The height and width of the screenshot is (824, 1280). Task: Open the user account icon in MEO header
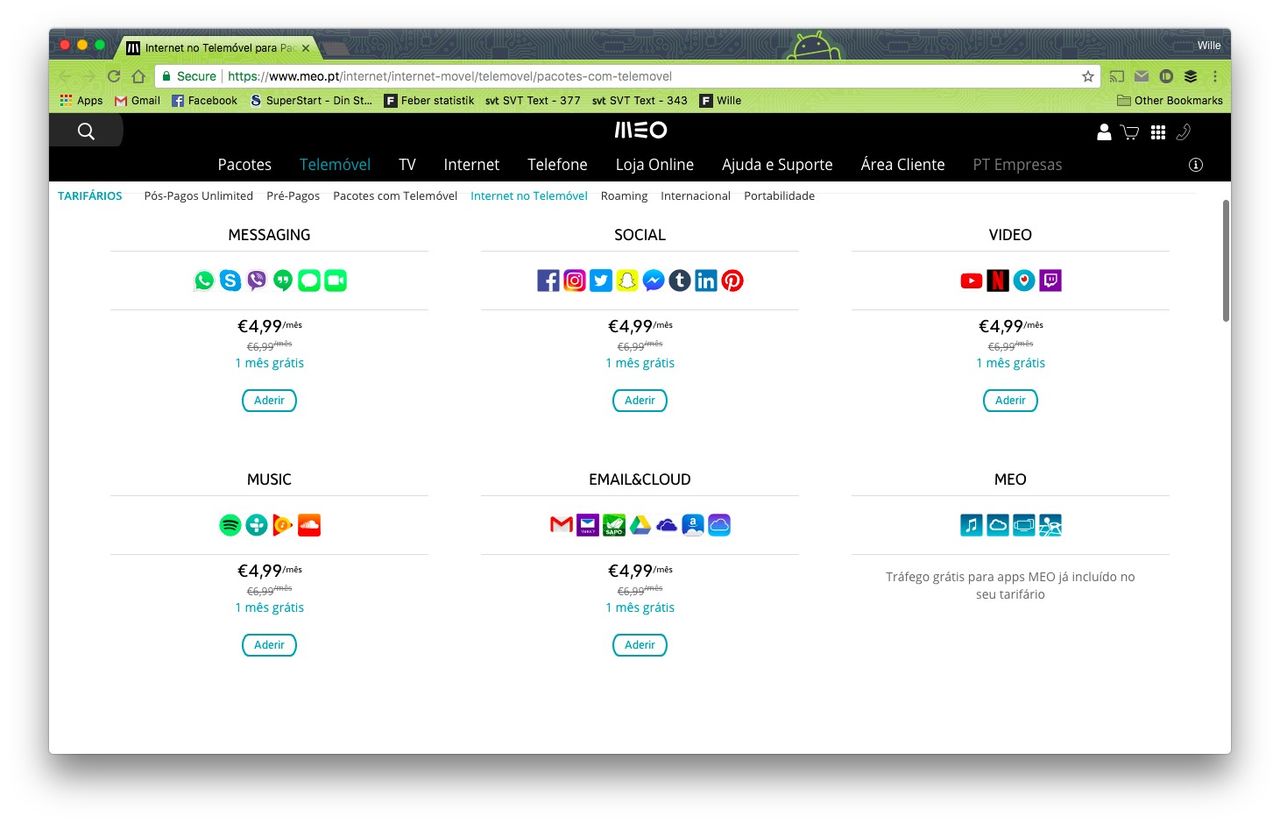click(1104, 131)
